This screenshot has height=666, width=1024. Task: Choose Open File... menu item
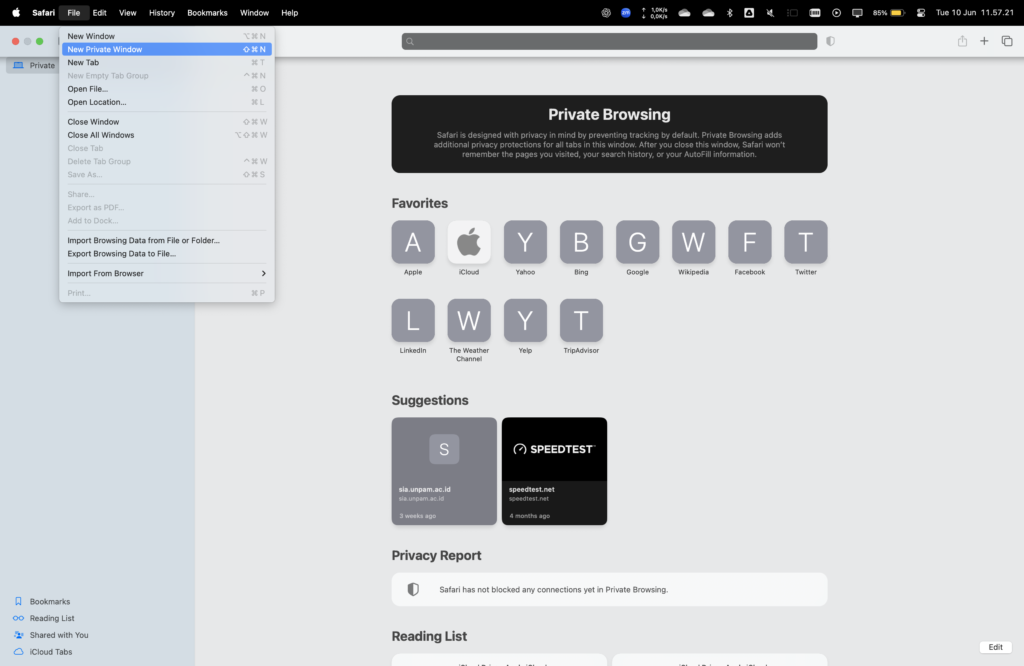[x=167, y=89]
